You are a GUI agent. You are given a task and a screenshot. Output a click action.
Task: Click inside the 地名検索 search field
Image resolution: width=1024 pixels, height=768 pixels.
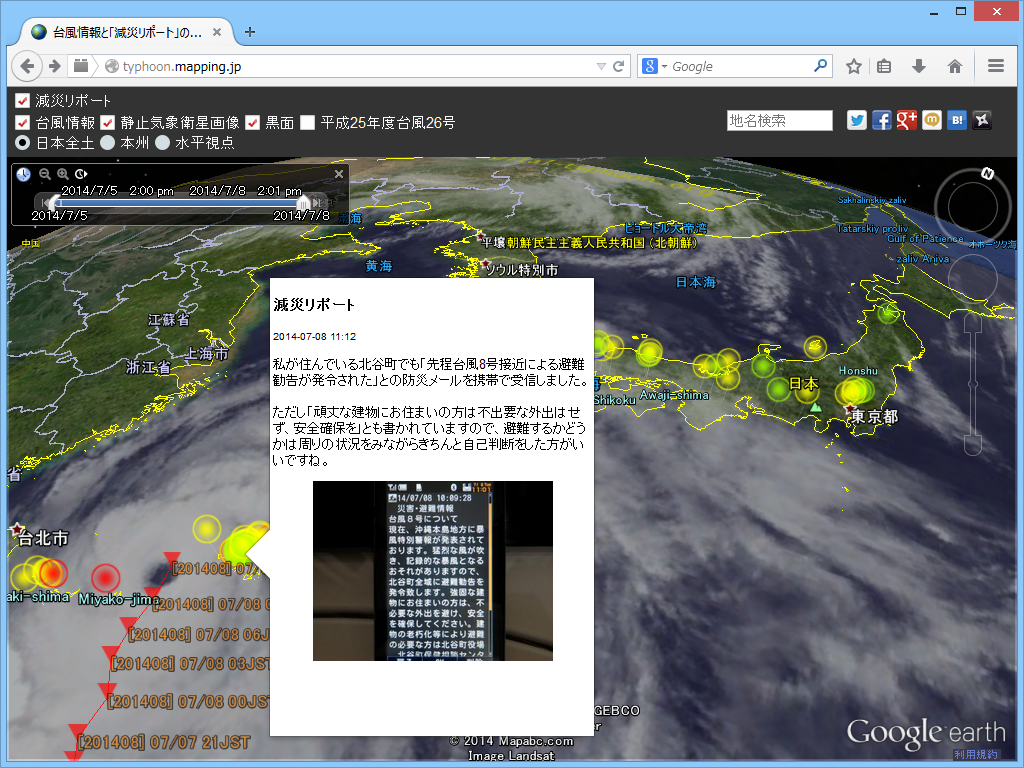pos(780,120)
